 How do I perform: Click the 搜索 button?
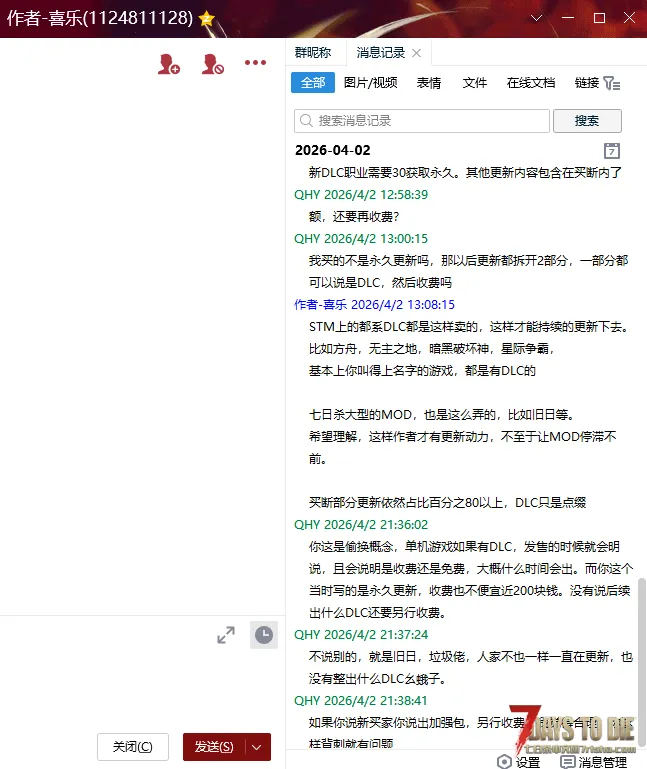click(587, 121)
